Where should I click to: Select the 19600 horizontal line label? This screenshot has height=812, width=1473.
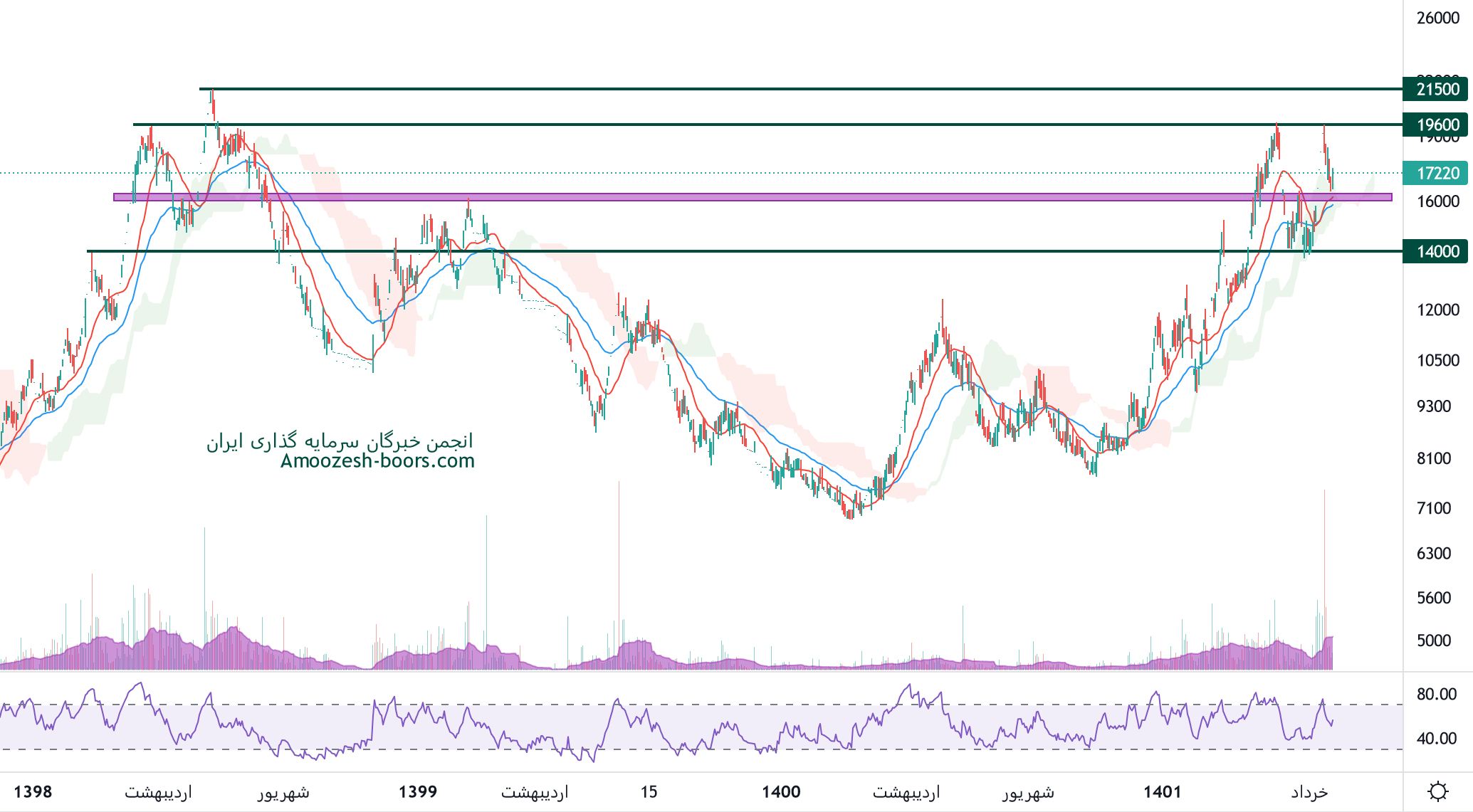tap(1437, 125)
